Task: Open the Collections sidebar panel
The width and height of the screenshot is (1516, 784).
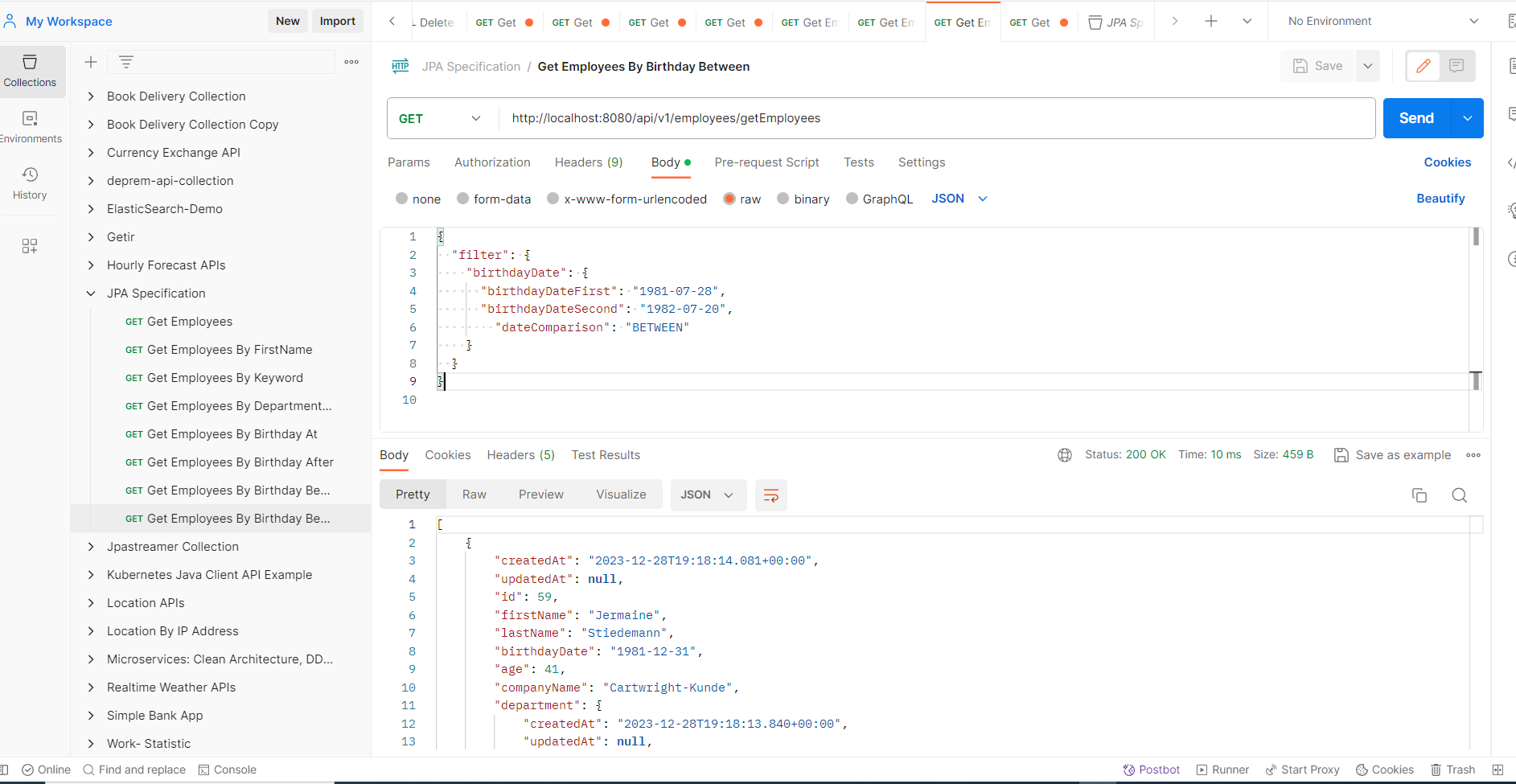Action: click(x=30, y=71)
